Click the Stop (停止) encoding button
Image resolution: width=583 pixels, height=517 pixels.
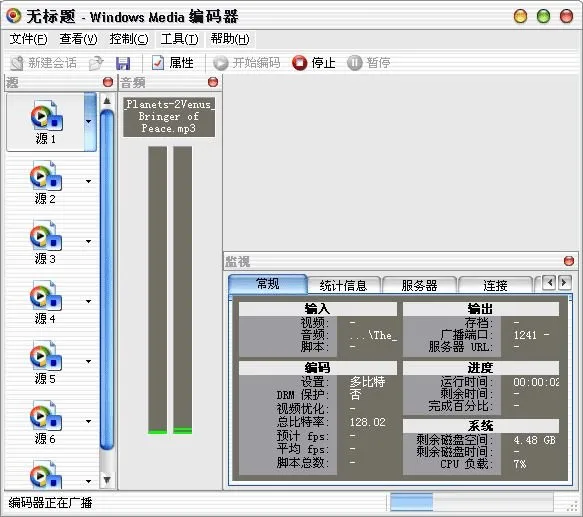pyautogui.click(x=314, y=62)
